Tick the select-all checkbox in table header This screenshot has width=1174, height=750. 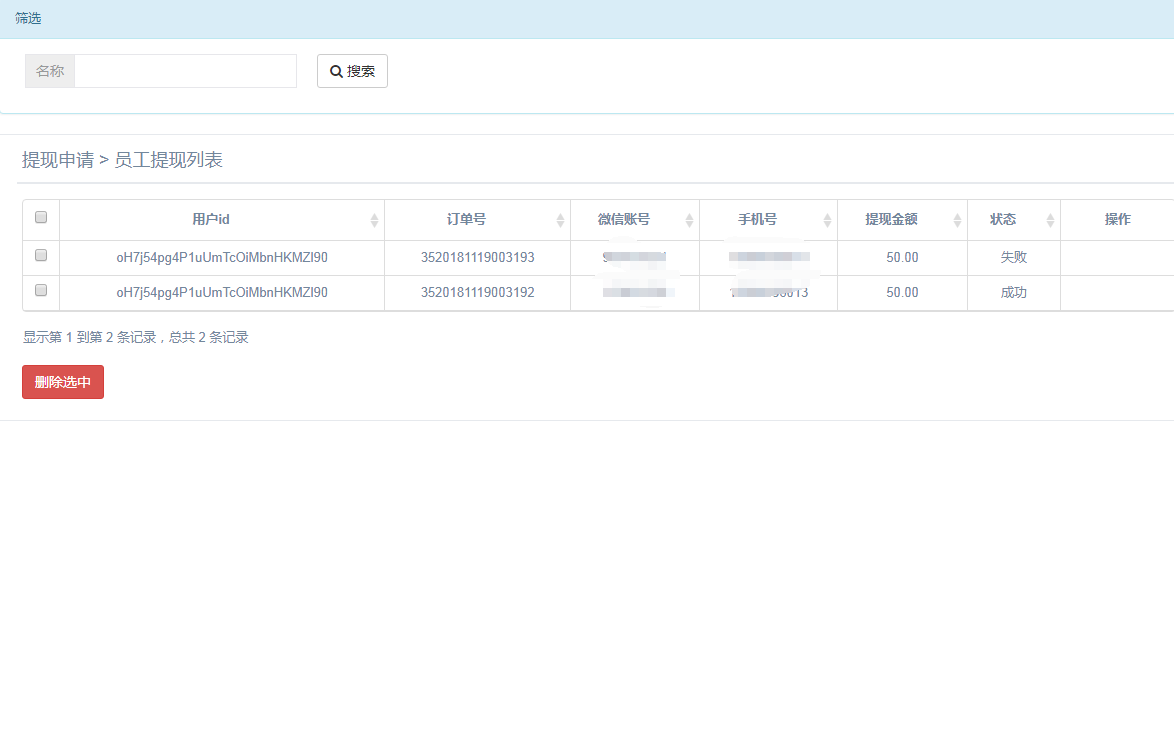click(x=41, y=217)
